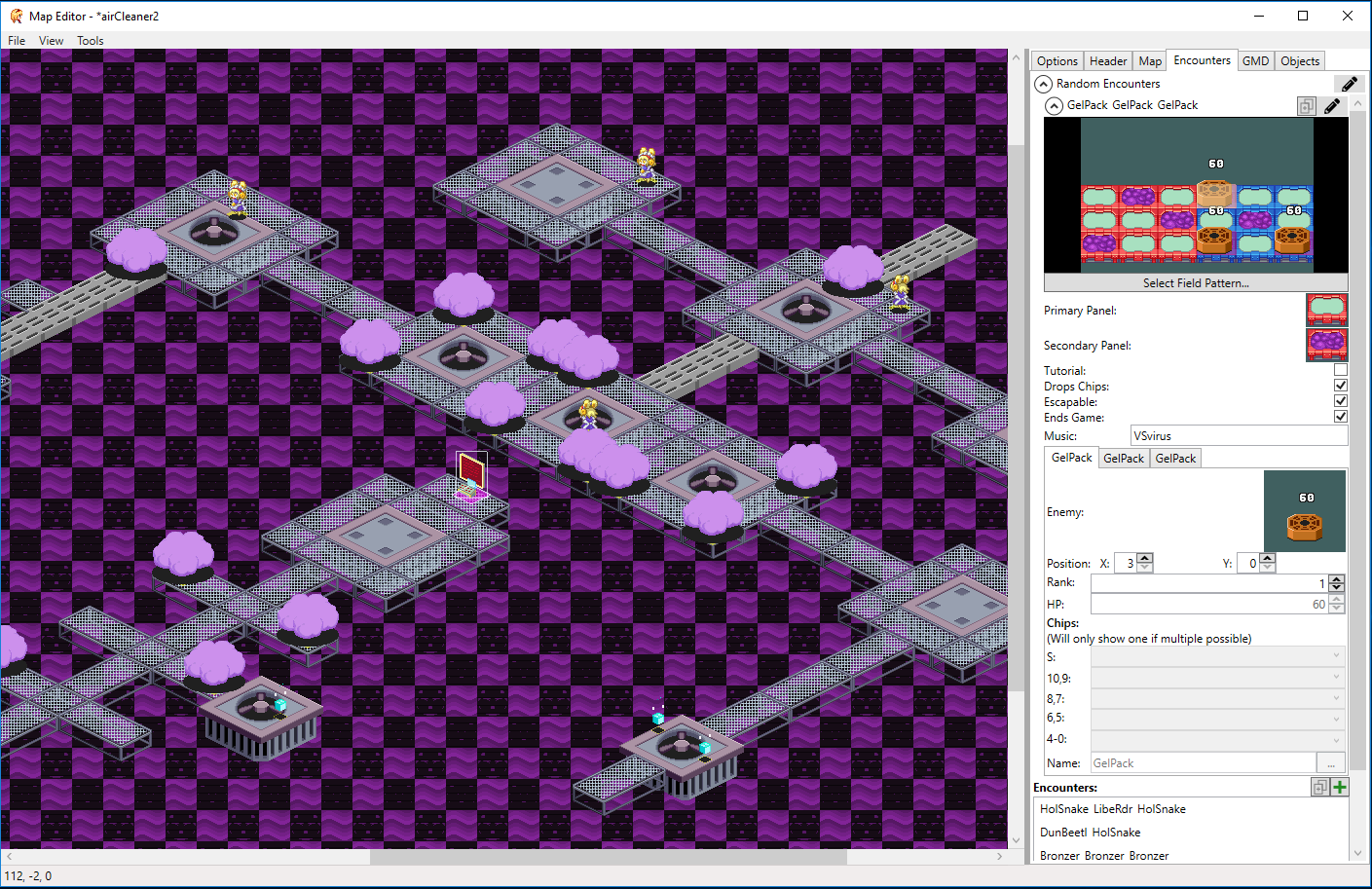Switch to the Objects tab

click(x=1300, y=60)
